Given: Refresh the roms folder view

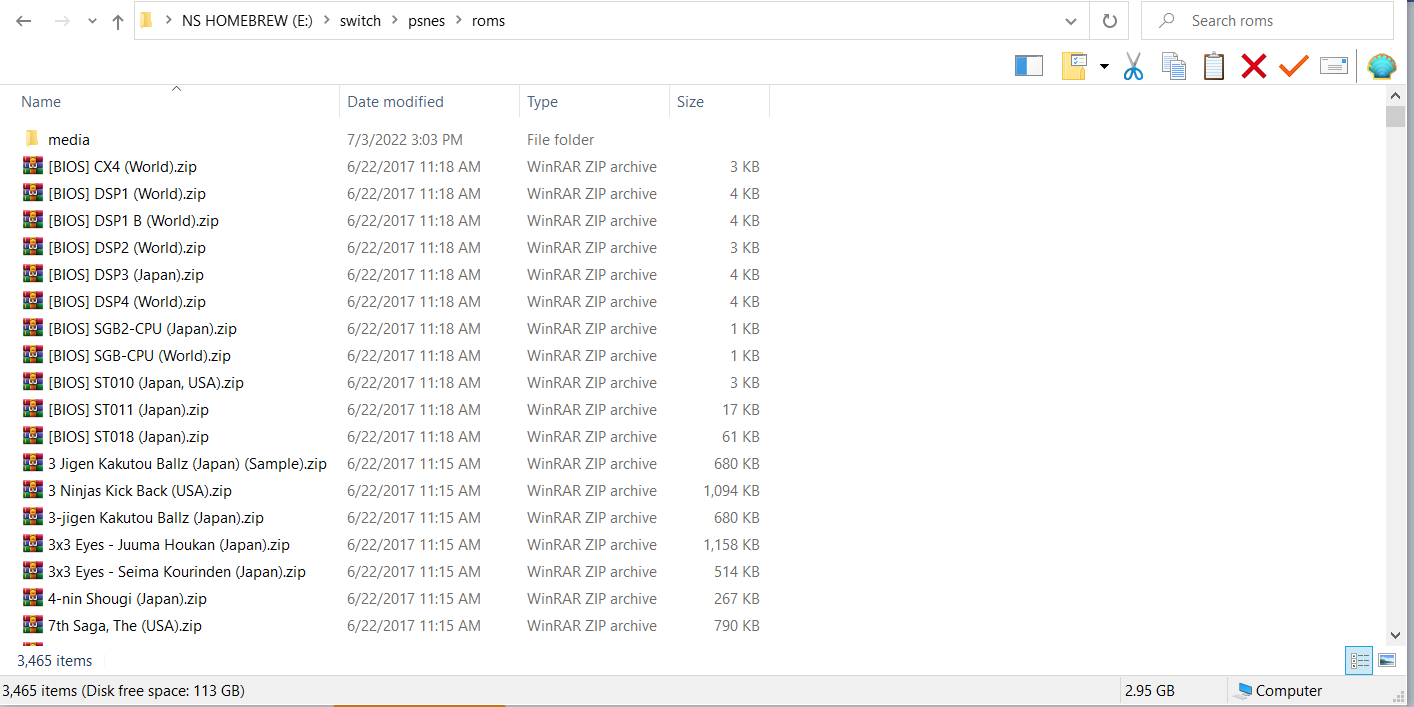Looking at the screenshot, I should coord(1109,21).
